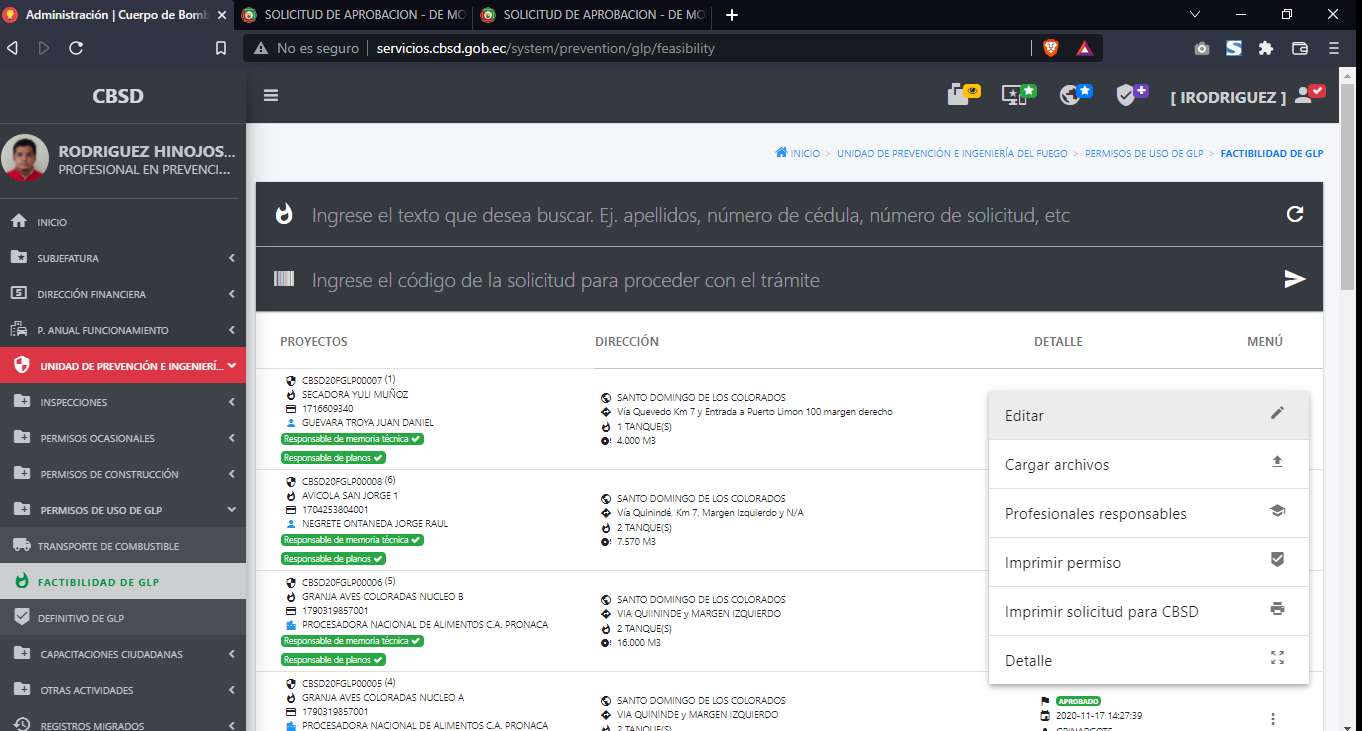Click the folder with eye icon in header
1362x731 pixels.
[x=963, y=95]
